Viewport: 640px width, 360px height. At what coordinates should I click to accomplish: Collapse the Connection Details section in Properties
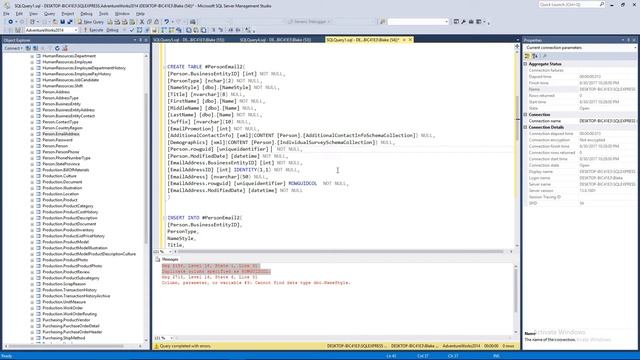pos(526,127)
